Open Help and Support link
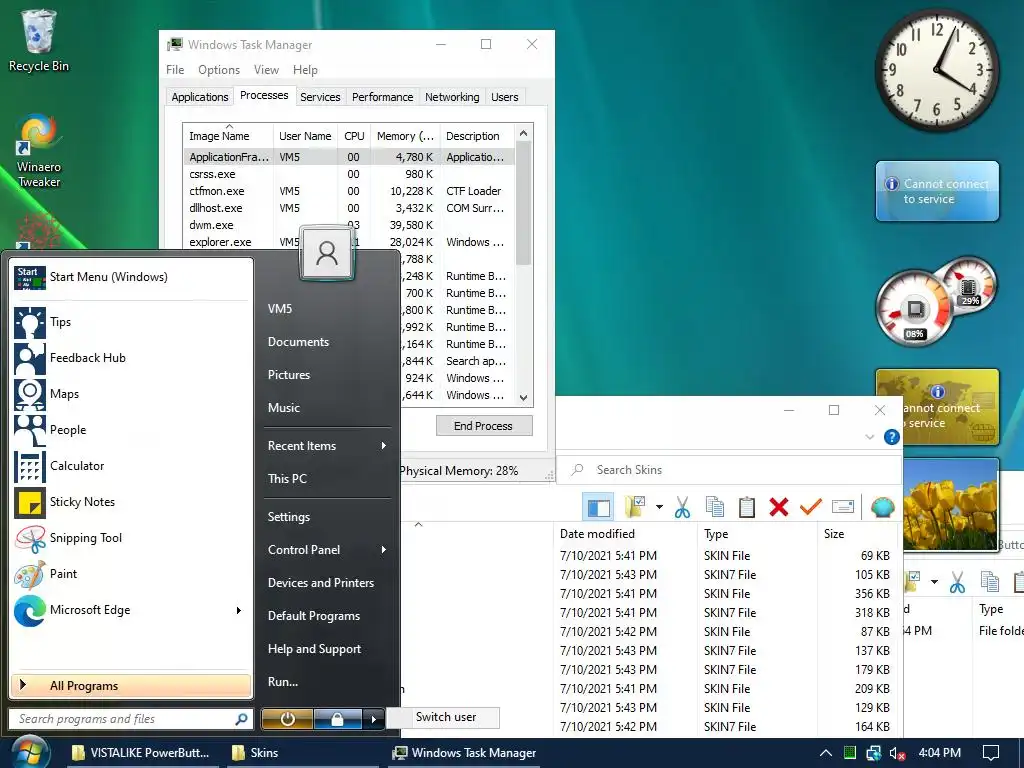This screenshot has width=1024, height=768. 314,648
